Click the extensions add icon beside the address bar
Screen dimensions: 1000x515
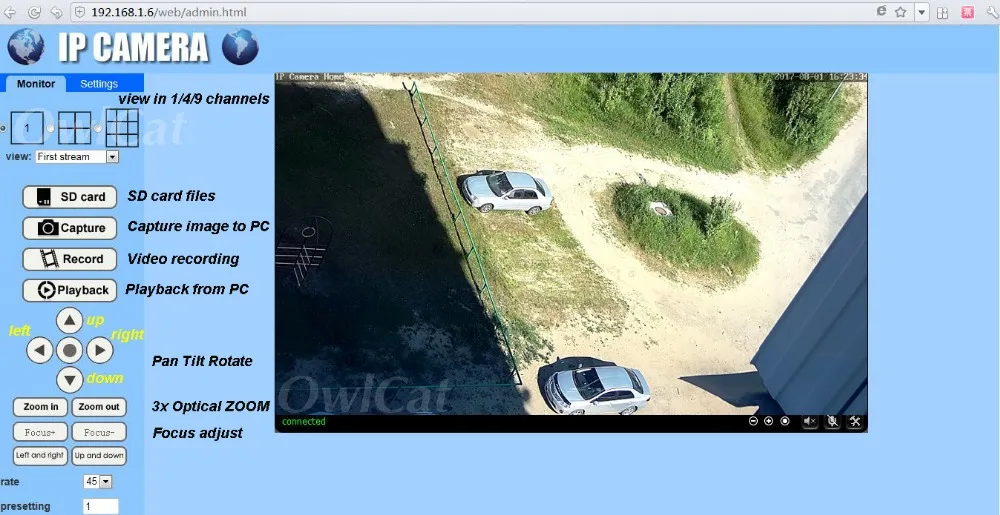pos(943,12)
